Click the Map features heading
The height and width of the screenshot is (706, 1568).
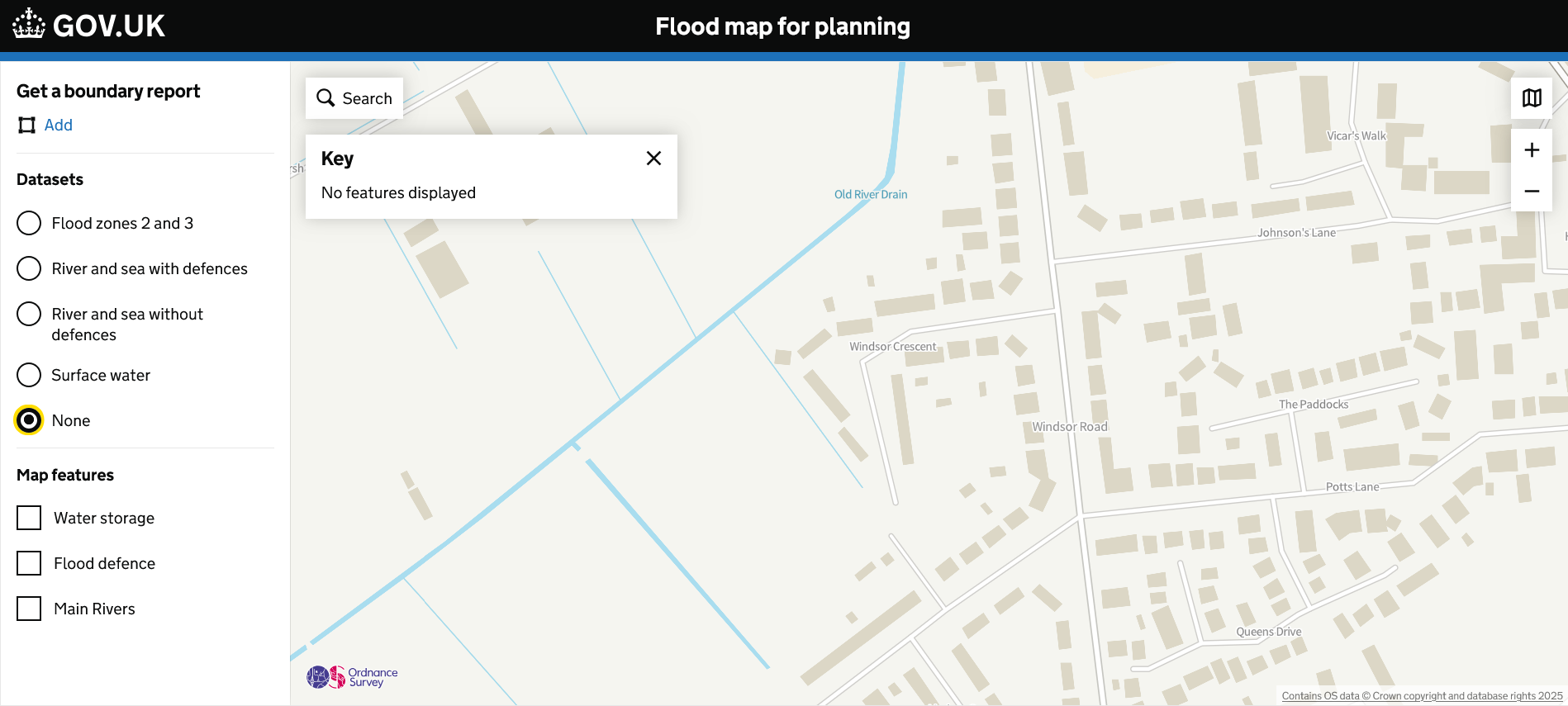(65, 475)
